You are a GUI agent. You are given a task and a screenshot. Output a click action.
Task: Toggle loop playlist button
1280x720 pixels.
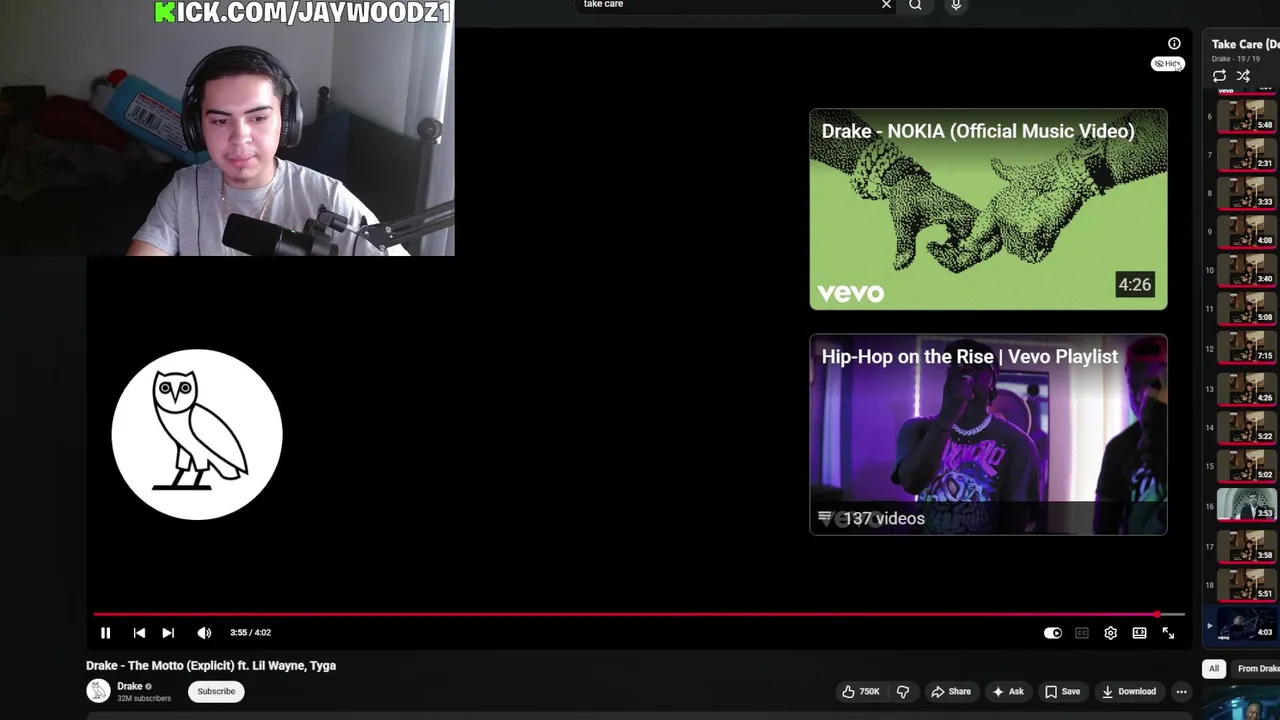pos(1219,76)
